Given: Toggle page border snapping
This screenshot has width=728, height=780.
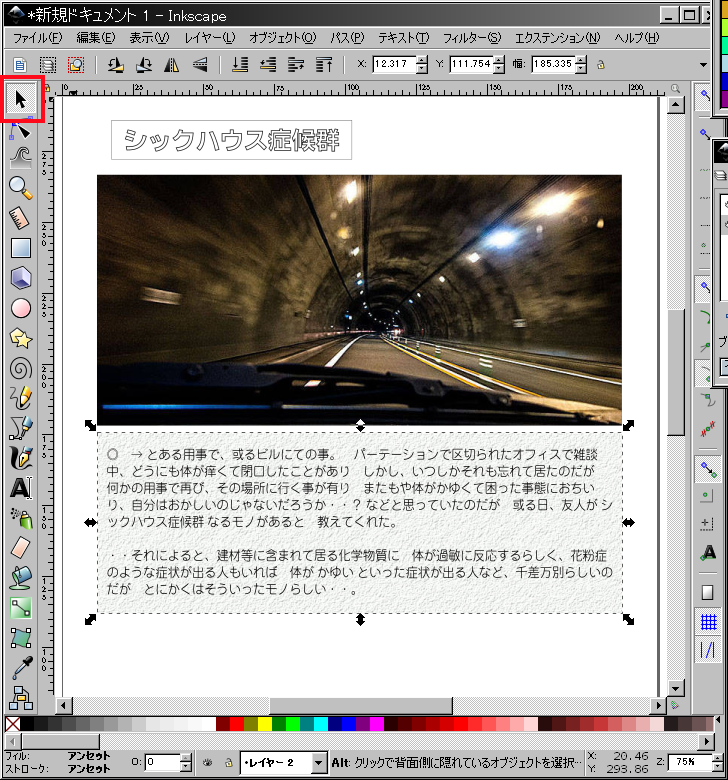Looking at the screenshot, I should [x=707, y=591].
